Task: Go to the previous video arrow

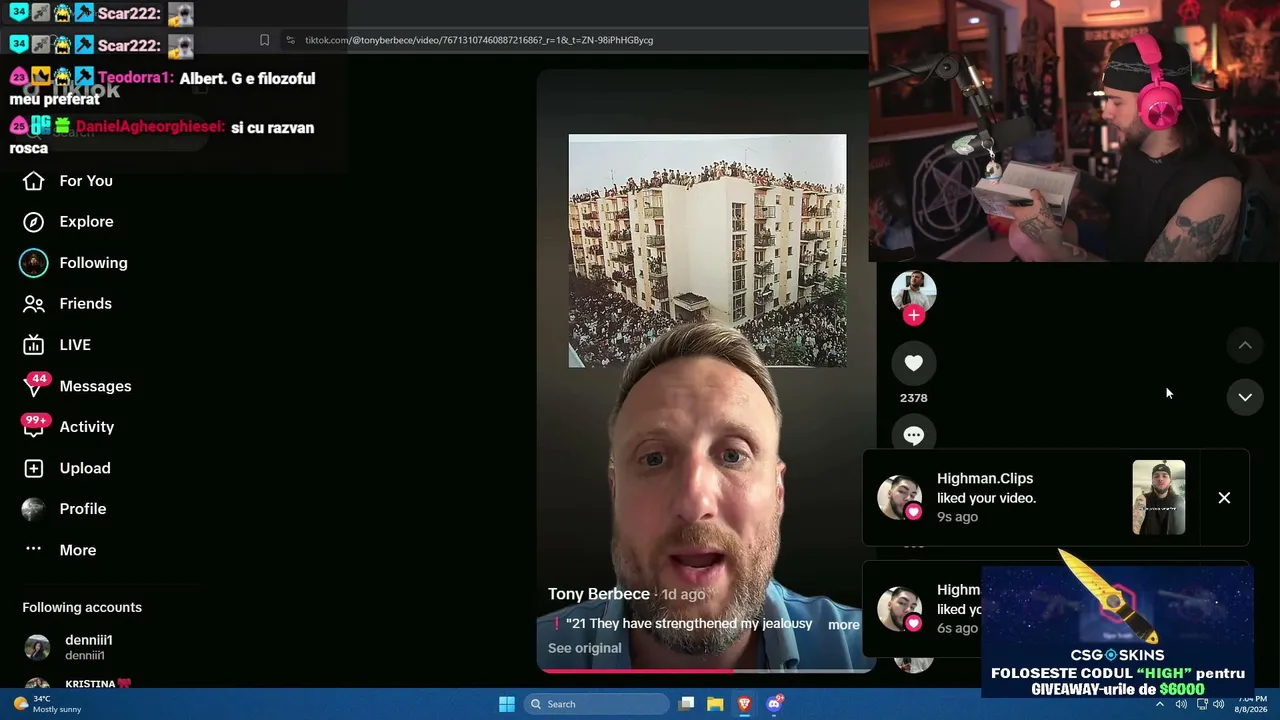Action: [x=1245, y=345]
